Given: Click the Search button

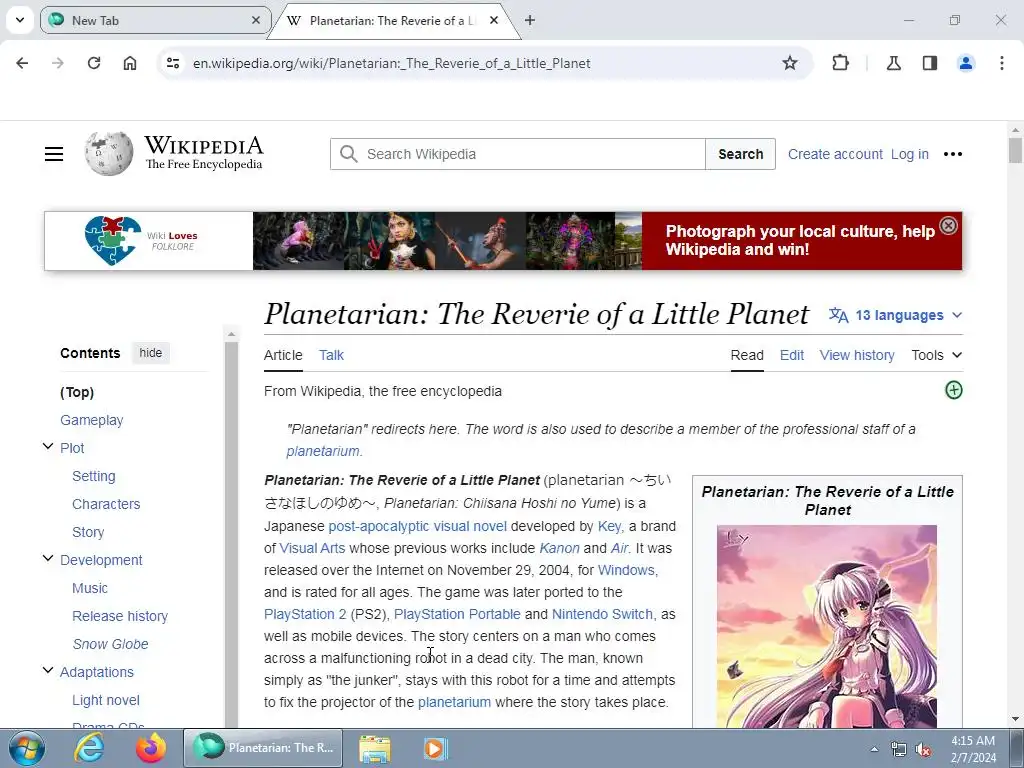Looking at the screenshot, I should [741, 154].
